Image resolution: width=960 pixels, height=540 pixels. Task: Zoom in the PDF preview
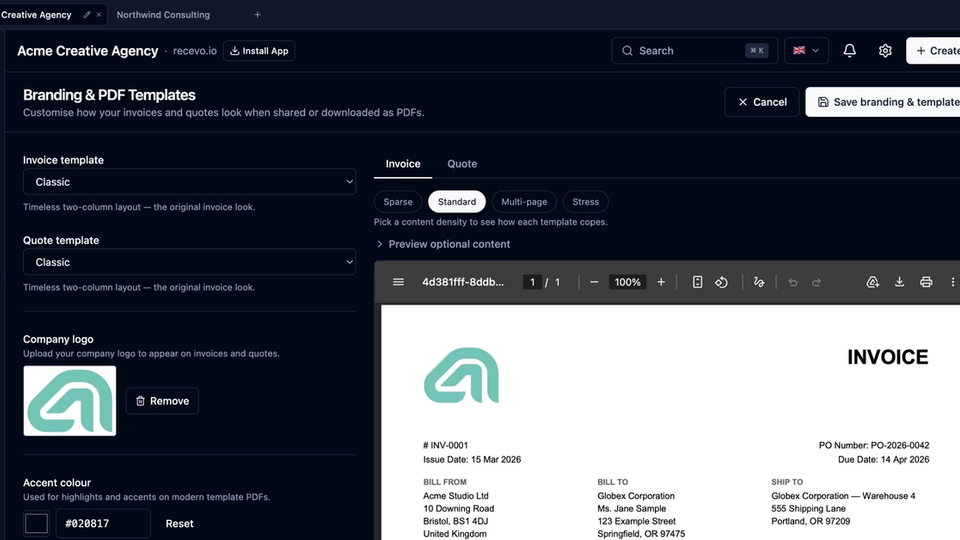tap(661, 282)
